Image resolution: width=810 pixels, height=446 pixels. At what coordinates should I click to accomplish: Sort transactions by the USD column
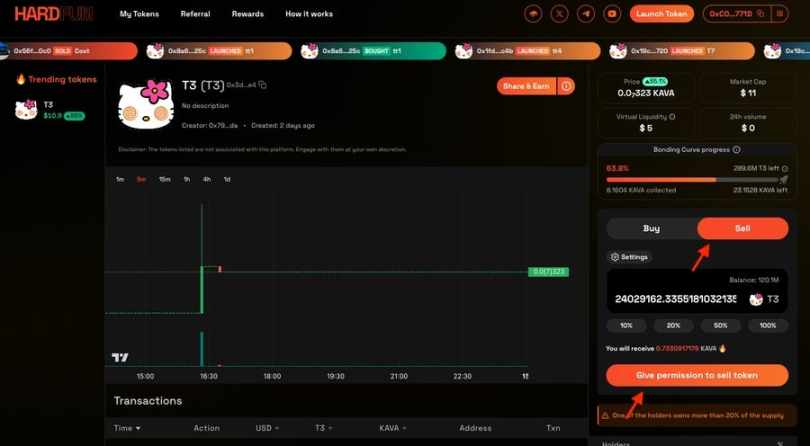coord(267,428)
